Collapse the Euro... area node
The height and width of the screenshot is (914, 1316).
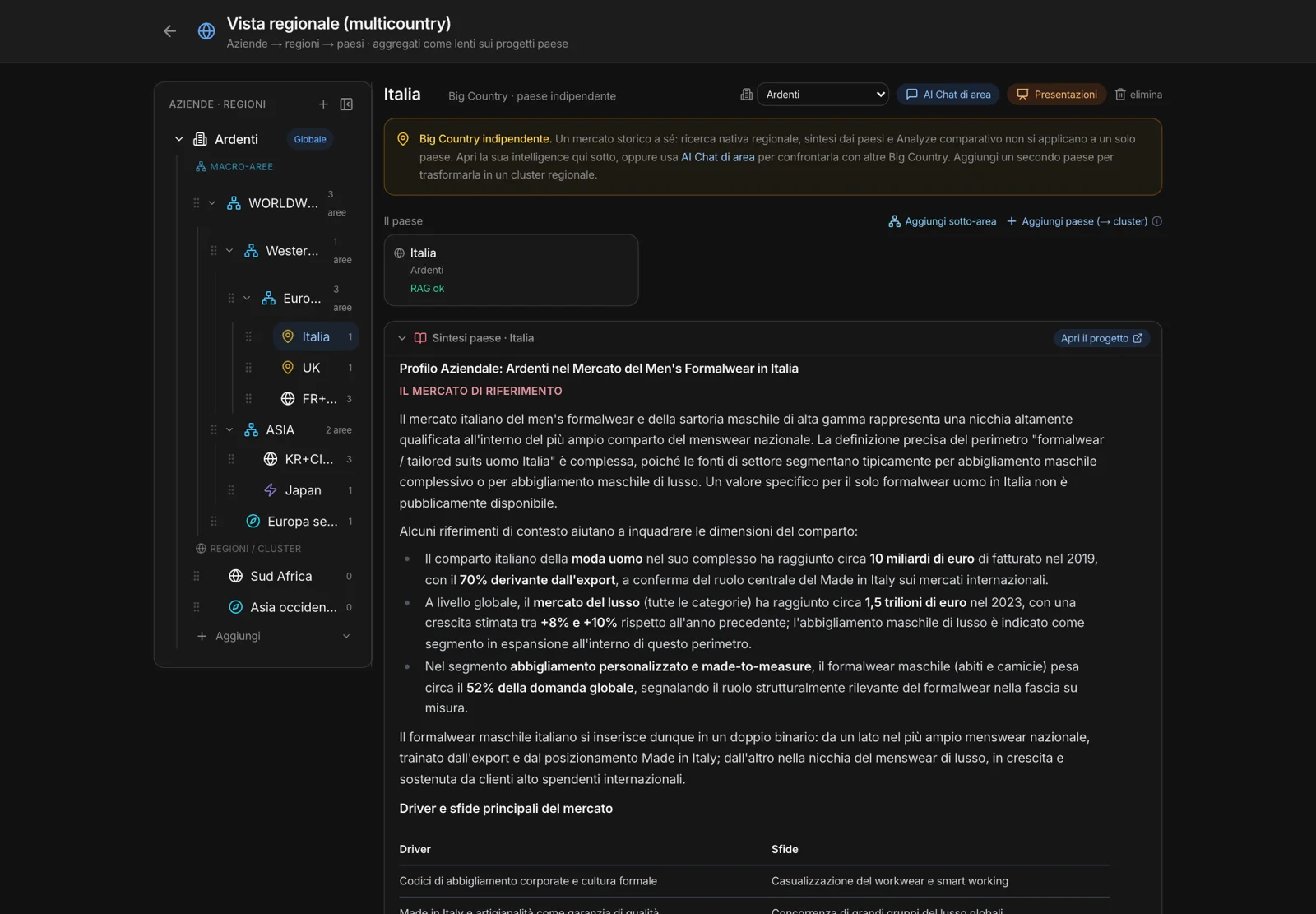[x=247, y=299]
